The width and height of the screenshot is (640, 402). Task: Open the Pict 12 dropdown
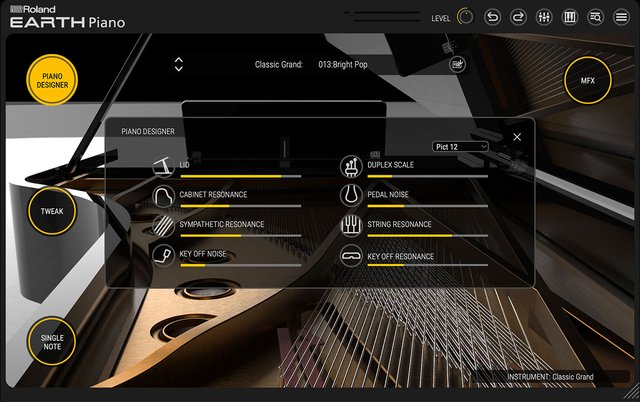pos(460,147)
